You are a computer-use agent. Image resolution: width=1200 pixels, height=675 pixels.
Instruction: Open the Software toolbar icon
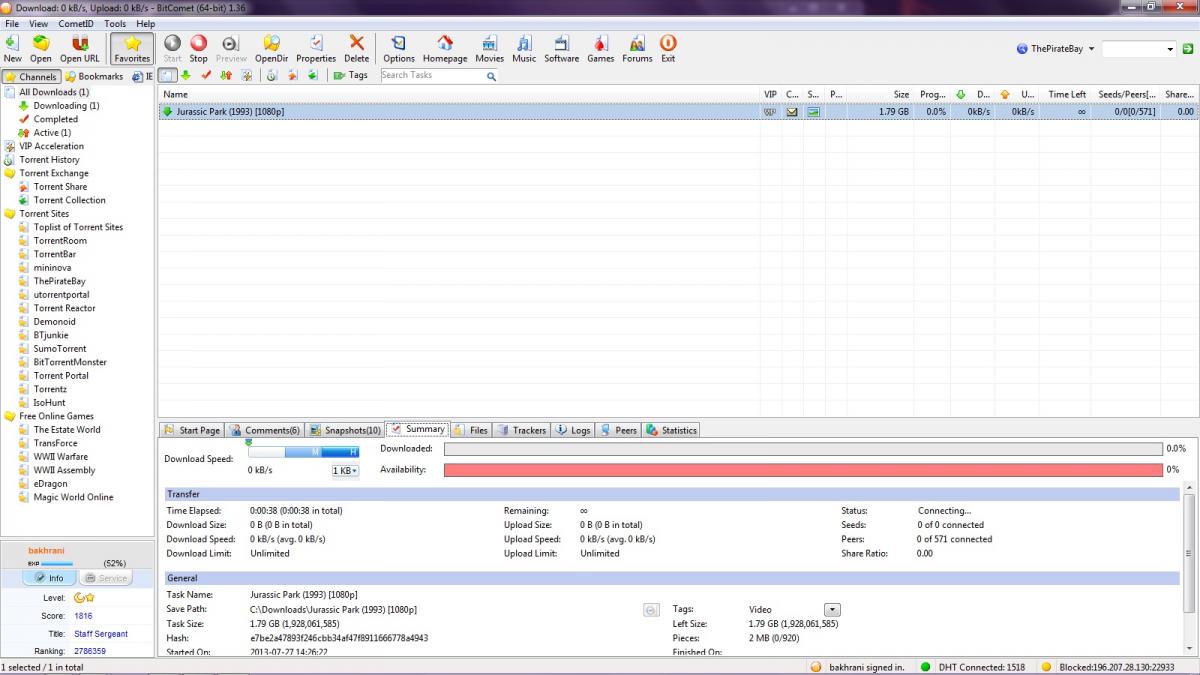[x=561, y=48]
